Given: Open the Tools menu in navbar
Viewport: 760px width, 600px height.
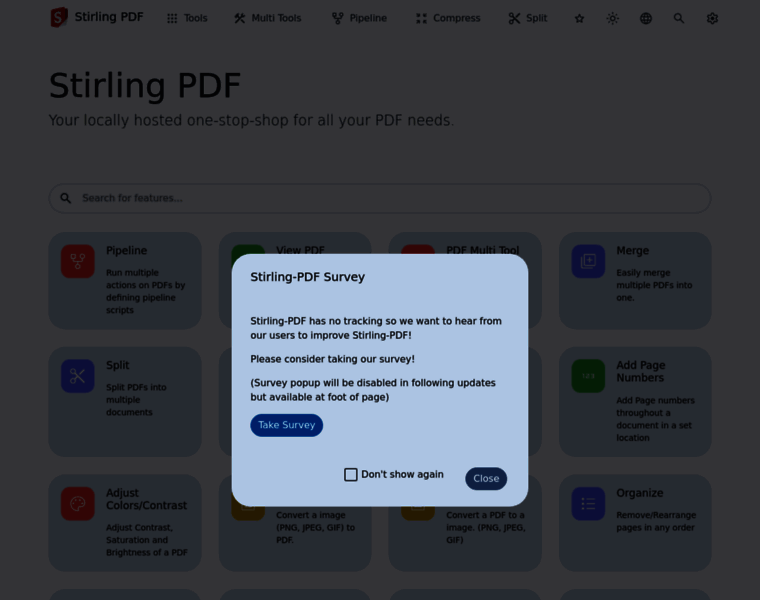Looking at the screenshot, I should [187, 18].
